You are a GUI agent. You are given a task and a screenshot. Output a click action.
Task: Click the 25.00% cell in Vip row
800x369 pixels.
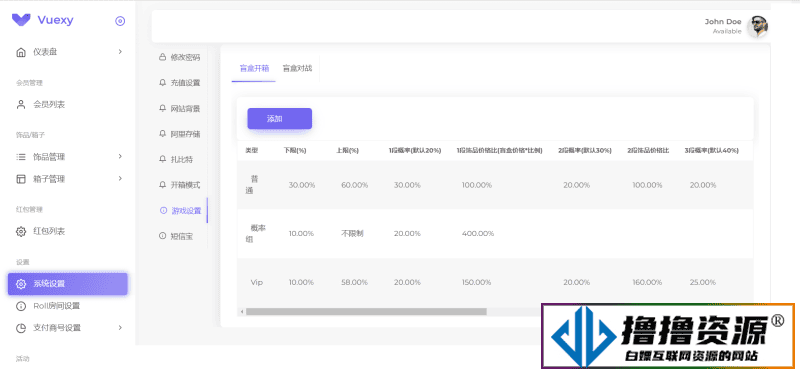[703, 282]
